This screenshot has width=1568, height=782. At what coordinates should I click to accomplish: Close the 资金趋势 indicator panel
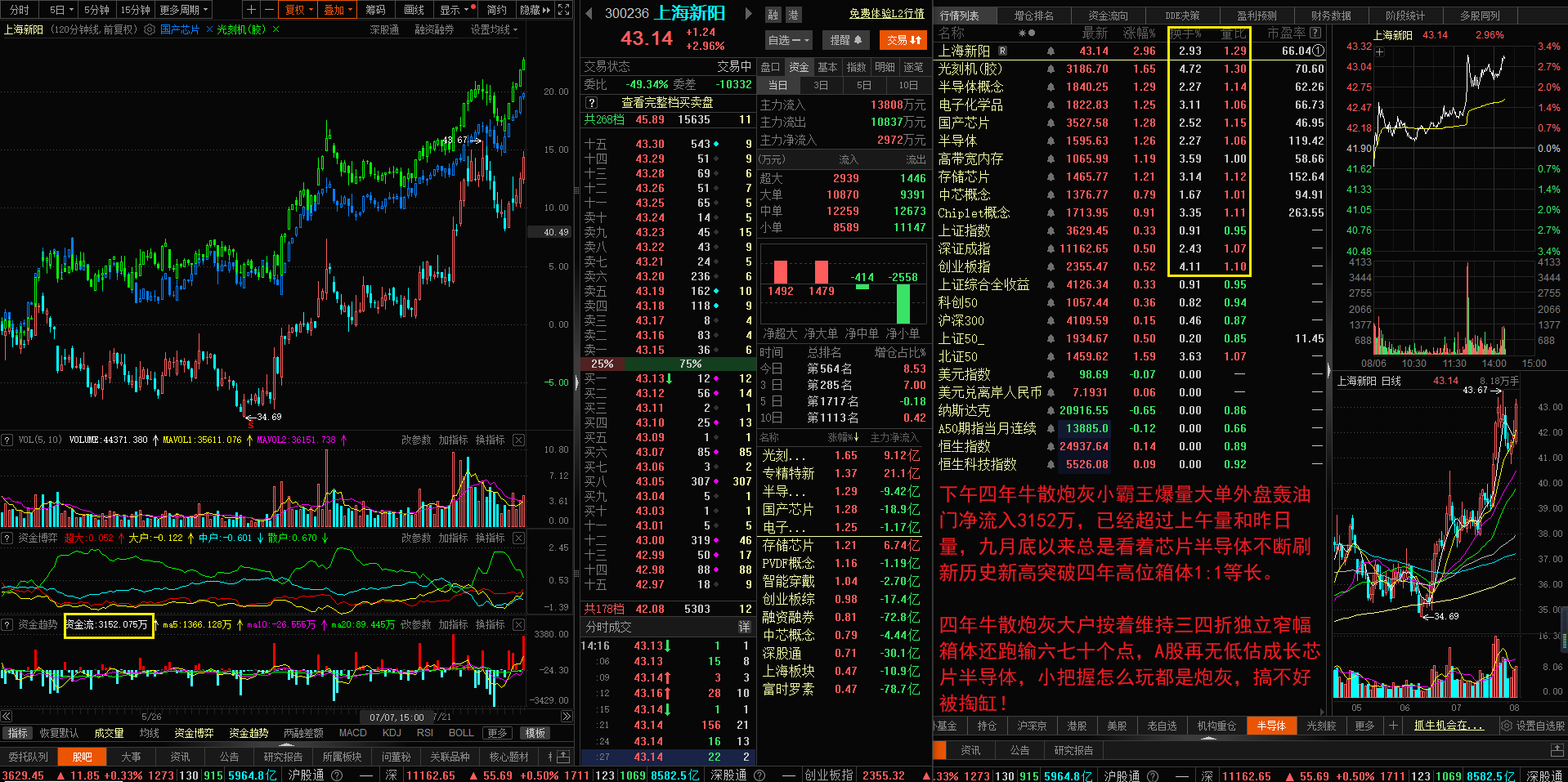click(518, 624)
